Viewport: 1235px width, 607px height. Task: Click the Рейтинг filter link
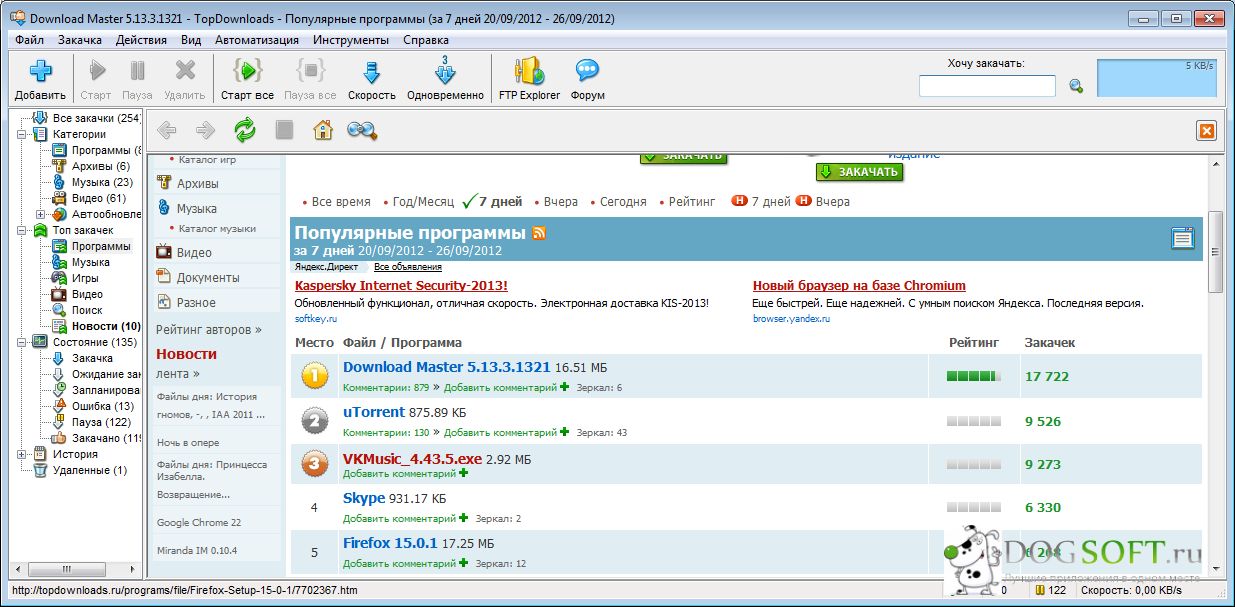[x=692, y=201]
